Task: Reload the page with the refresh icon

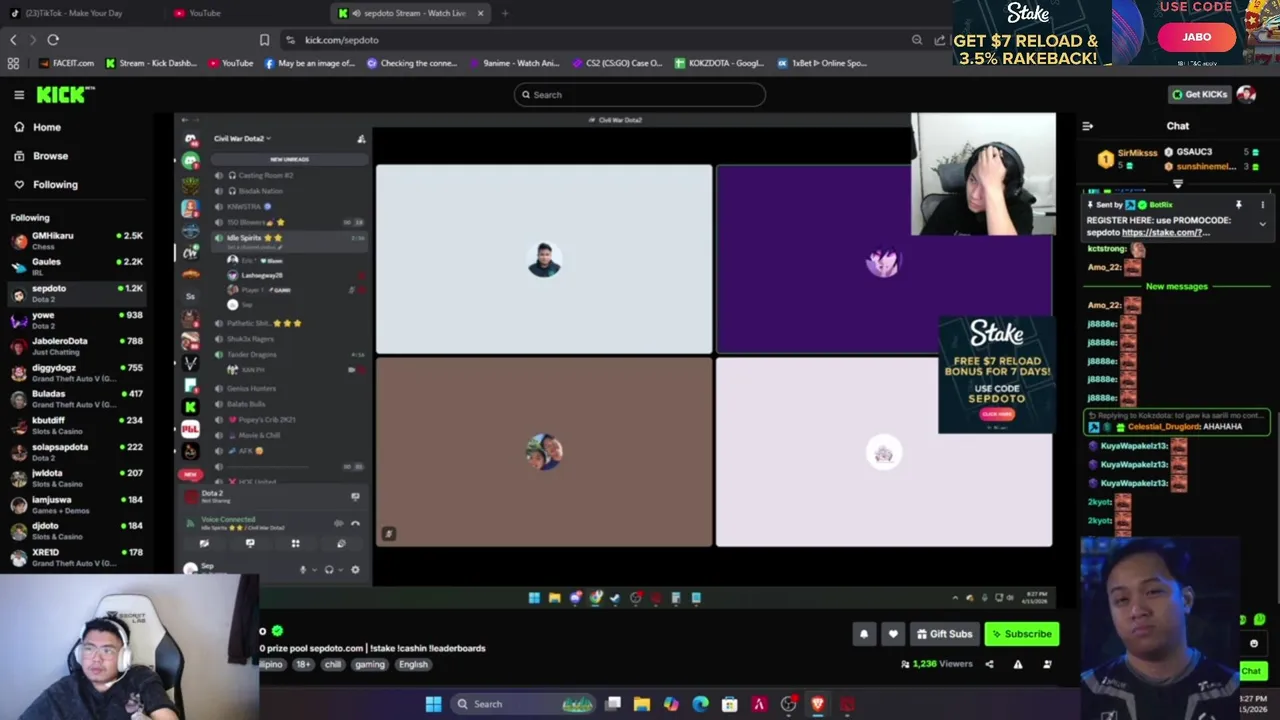Action: [x=53, y=40]
